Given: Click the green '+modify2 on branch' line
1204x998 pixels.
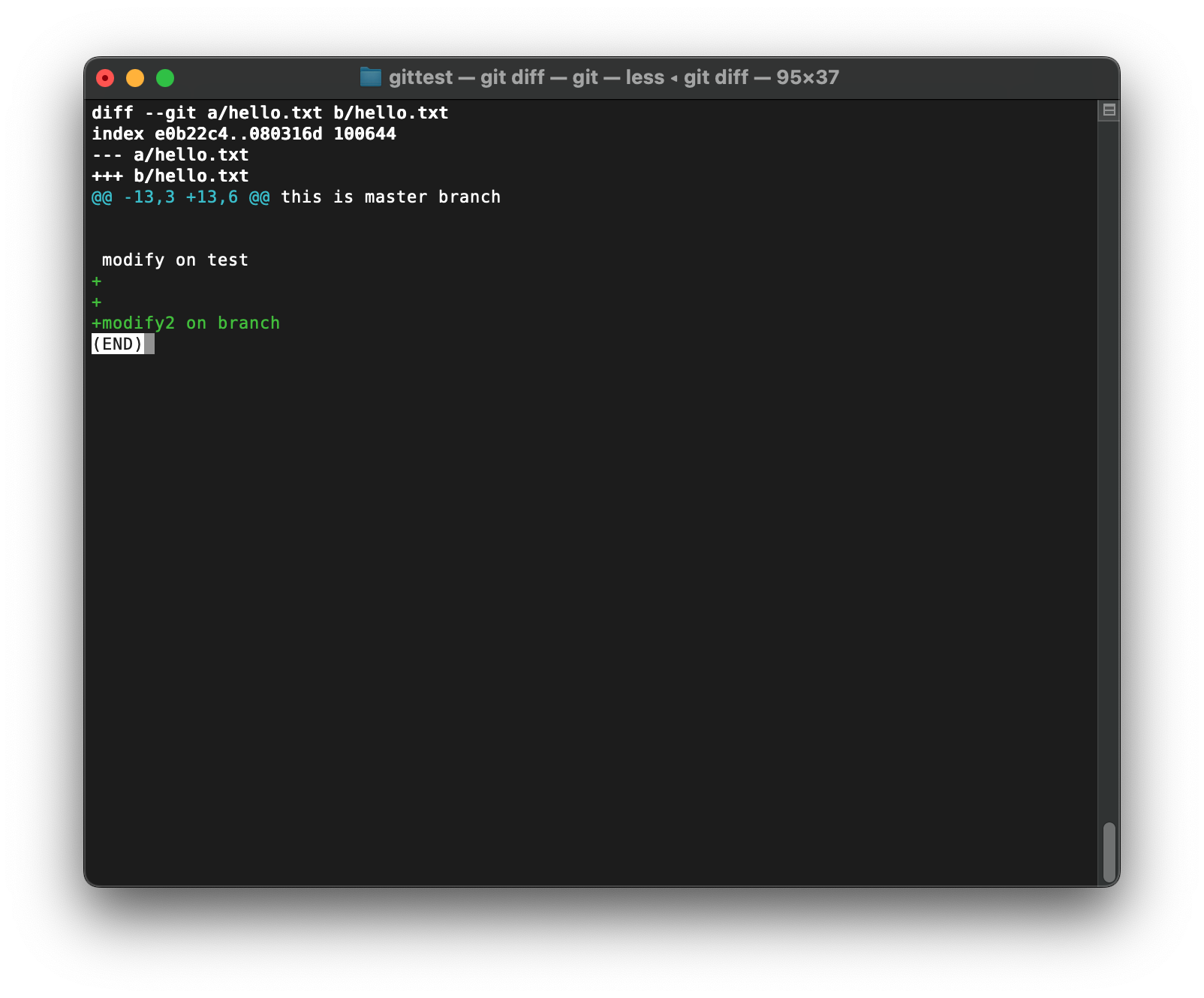Looking at the screenshot, I should coord(186,323).
